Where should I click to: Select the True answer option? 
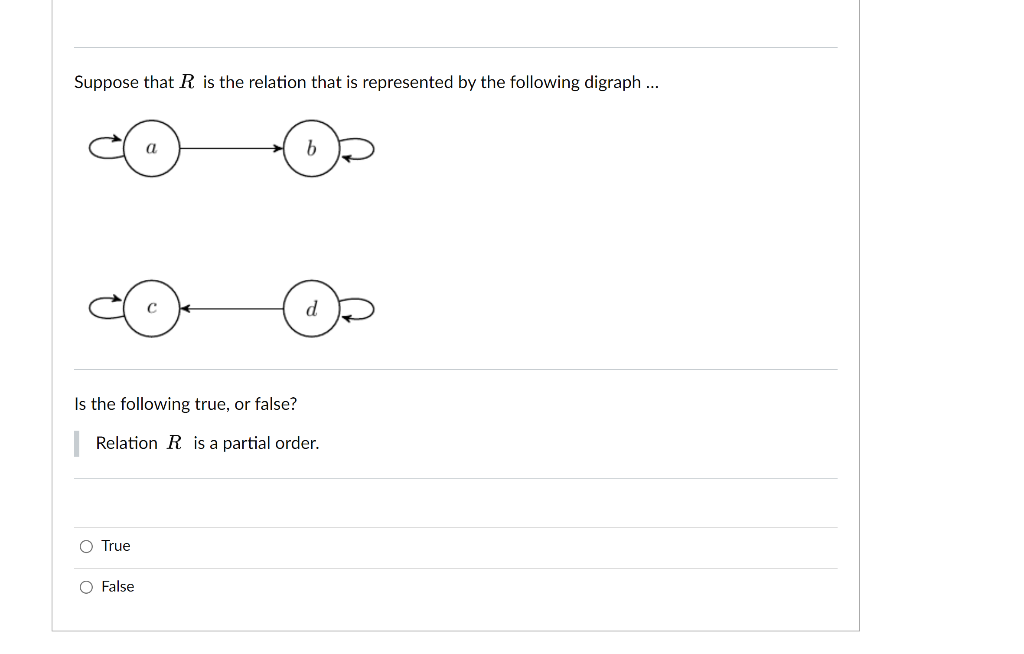tap(114, 546)
